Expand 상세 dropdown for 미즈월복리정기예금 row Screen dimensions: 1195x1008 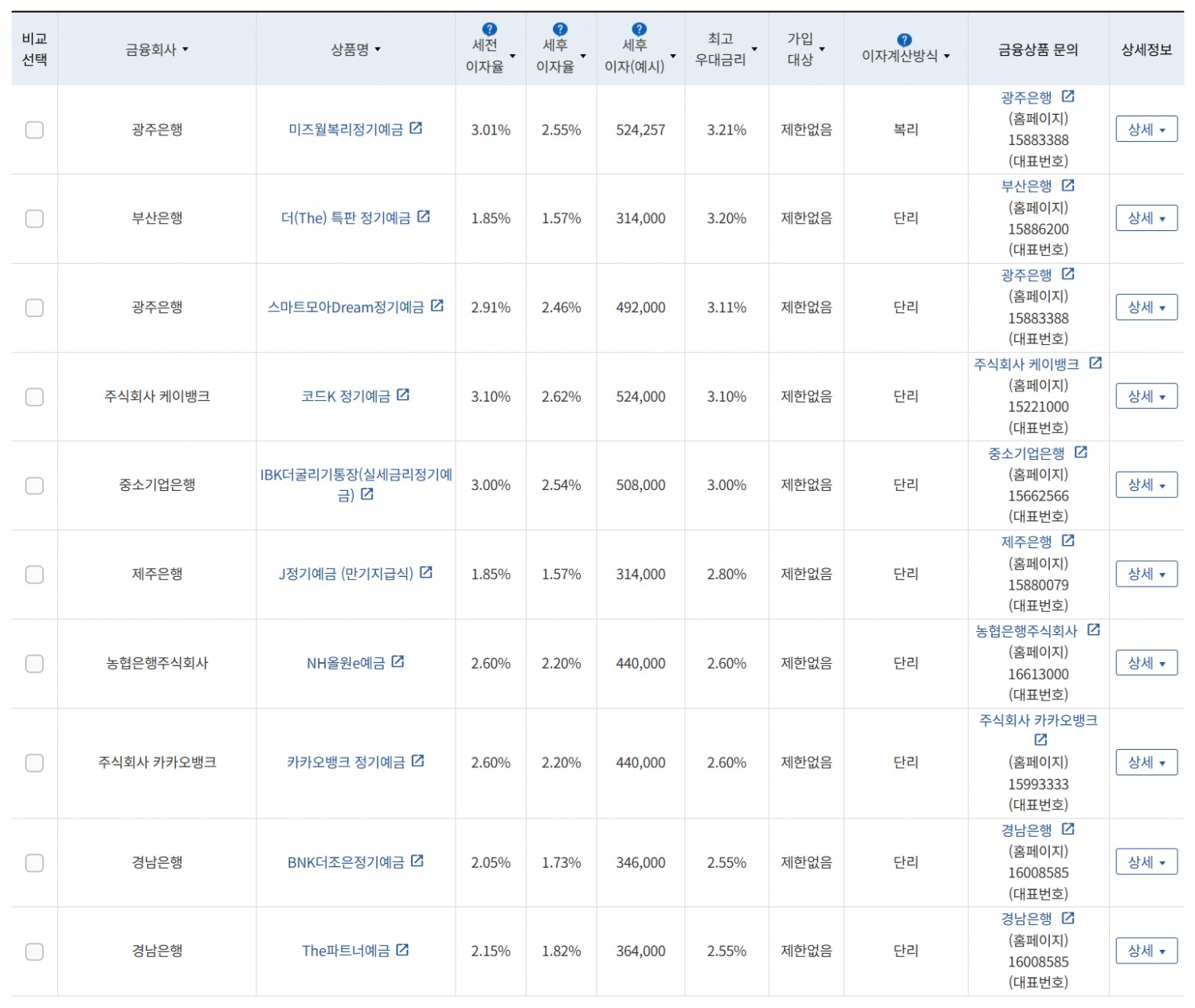1146,129
